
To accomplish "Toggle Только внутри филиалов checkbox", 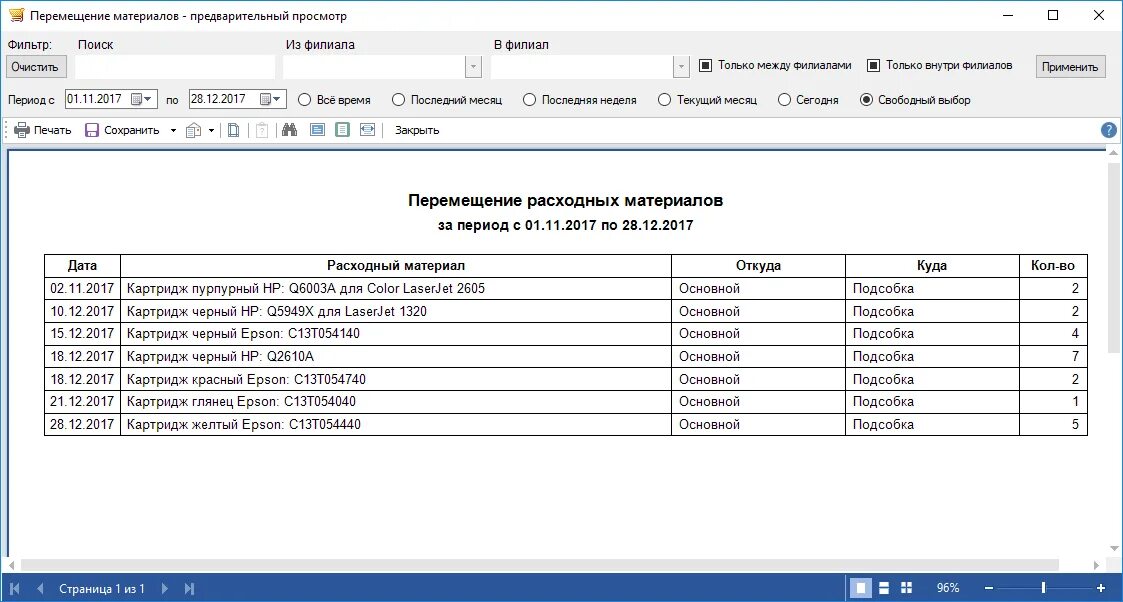I will pos(873,66).
